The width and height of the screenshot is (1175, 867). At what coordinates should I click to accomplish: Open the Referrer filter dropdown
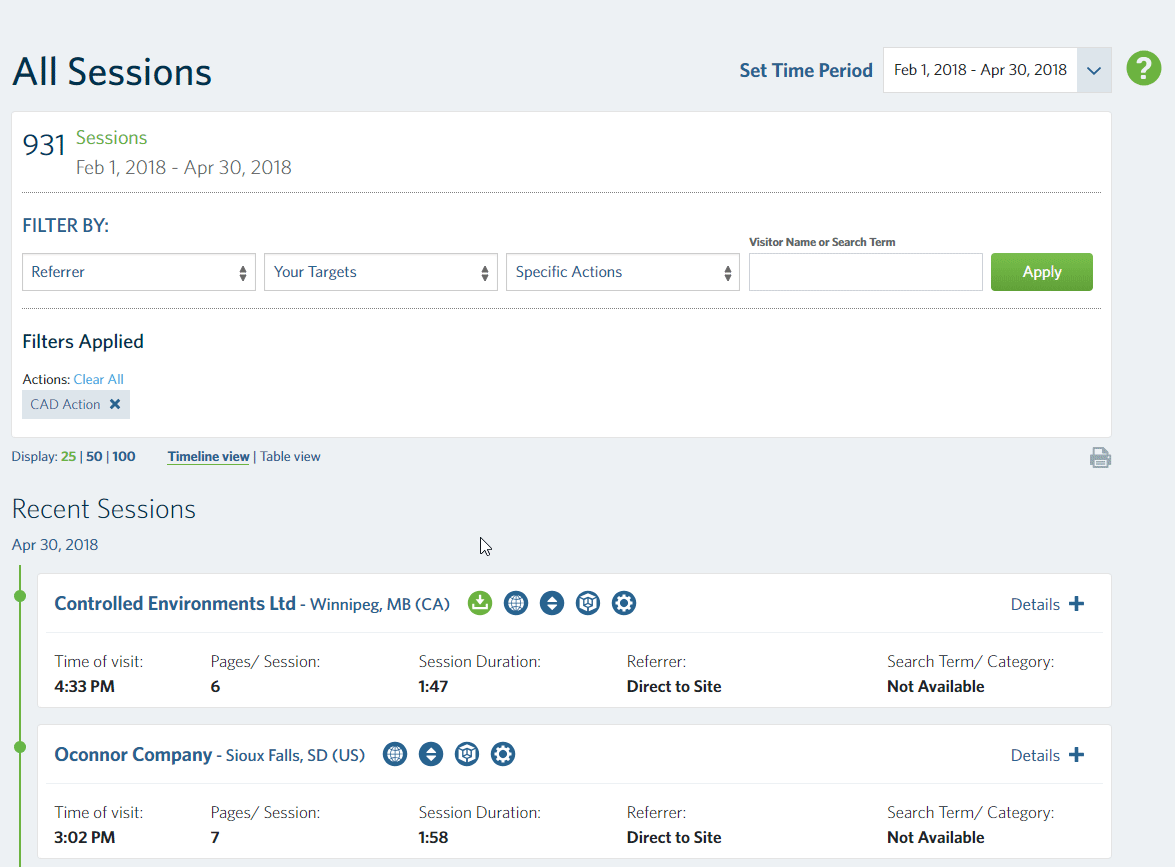139,272
